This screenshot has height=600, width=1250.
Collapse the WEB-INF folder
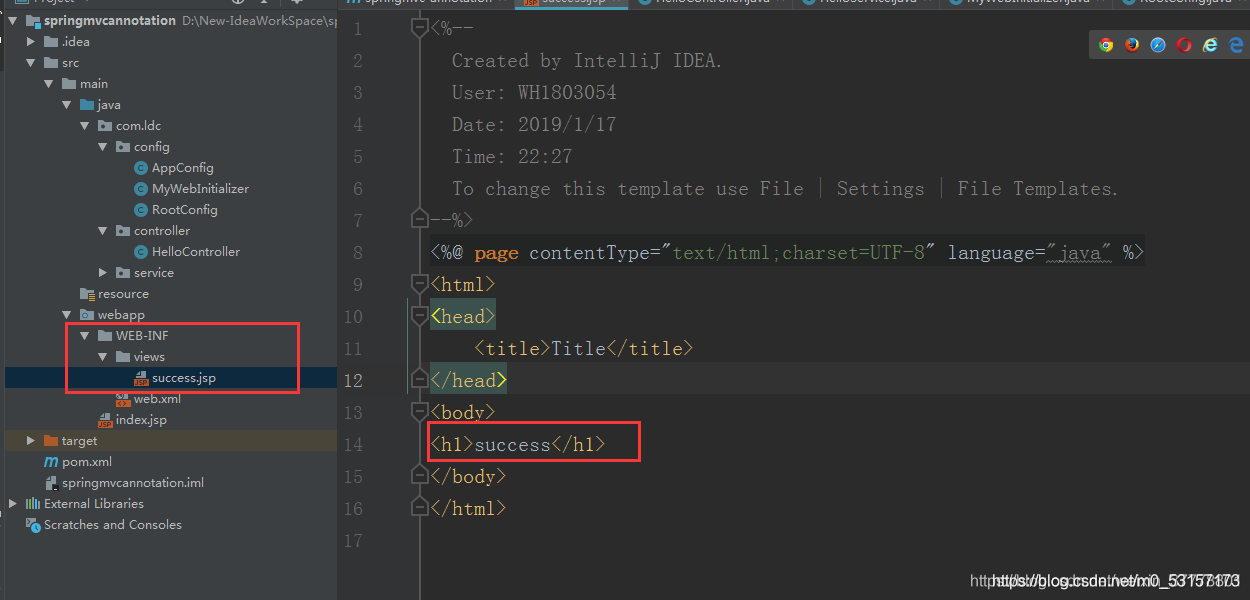(85, 336)
